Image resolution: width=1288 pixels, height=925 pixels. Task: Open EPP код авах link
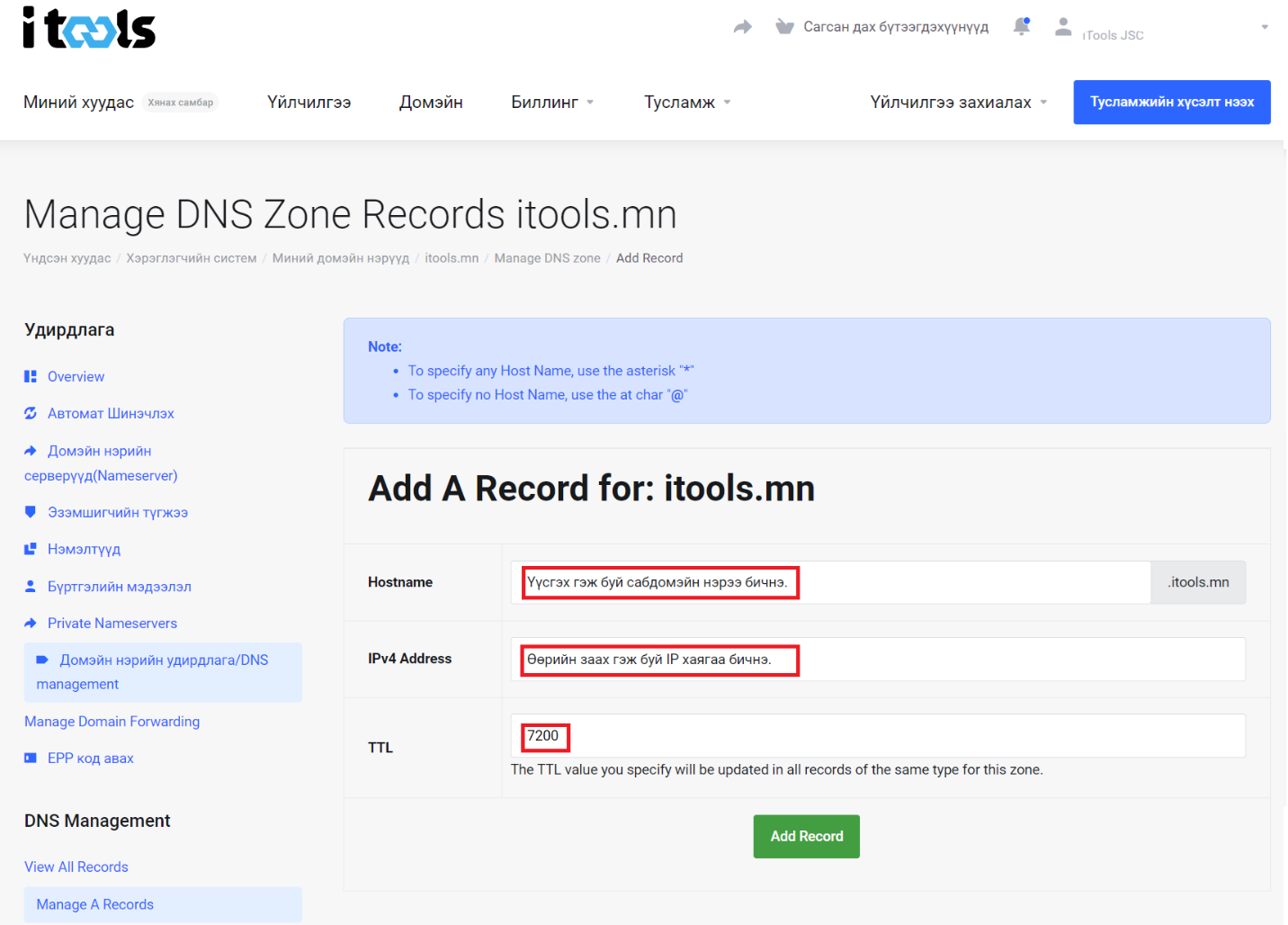click(90, 758)
